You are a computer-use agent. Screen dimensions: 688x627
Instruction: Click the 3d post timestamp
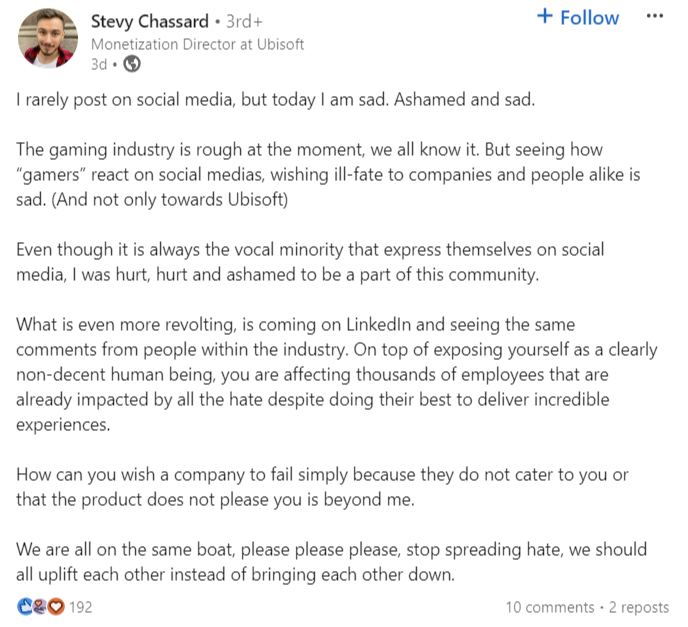point(99,64)
